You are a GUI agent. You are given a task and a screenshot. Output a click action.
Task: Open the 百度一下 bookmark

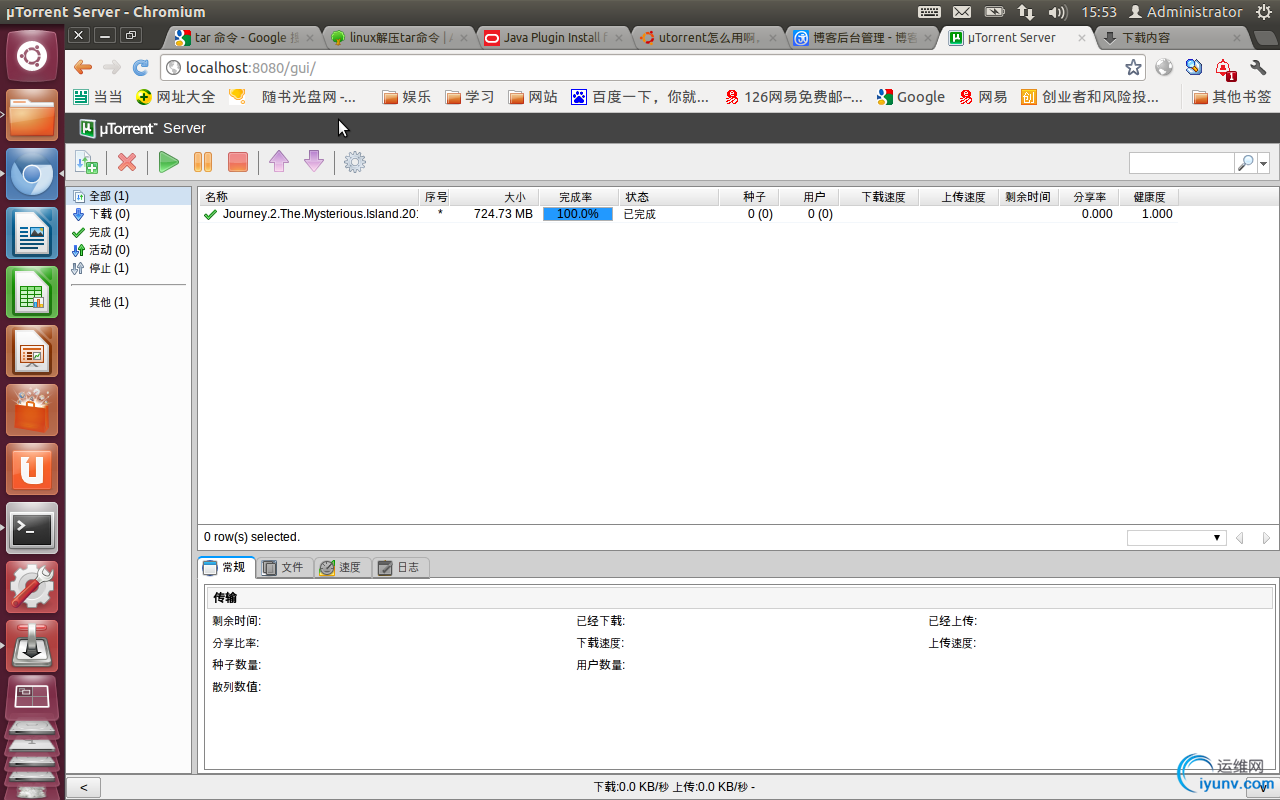pyautogui.click(x=640, y=97)
